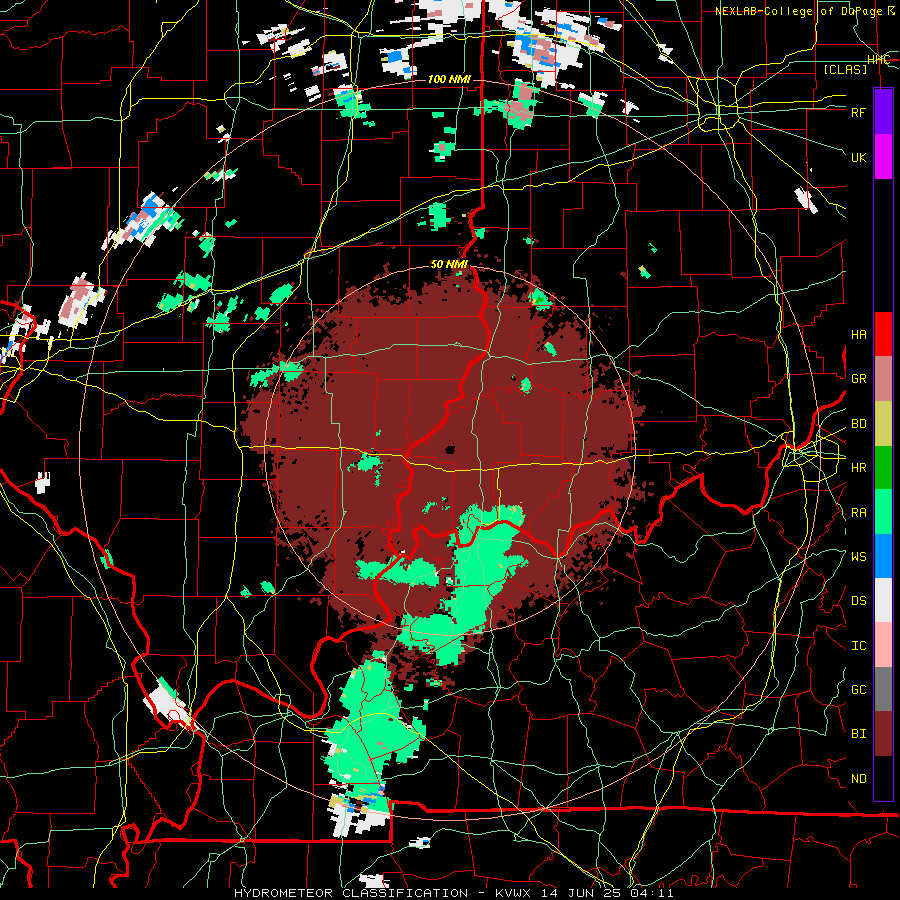Click the BI biological brown swatch
900x900 pixels.
click(x=883, y=734)
